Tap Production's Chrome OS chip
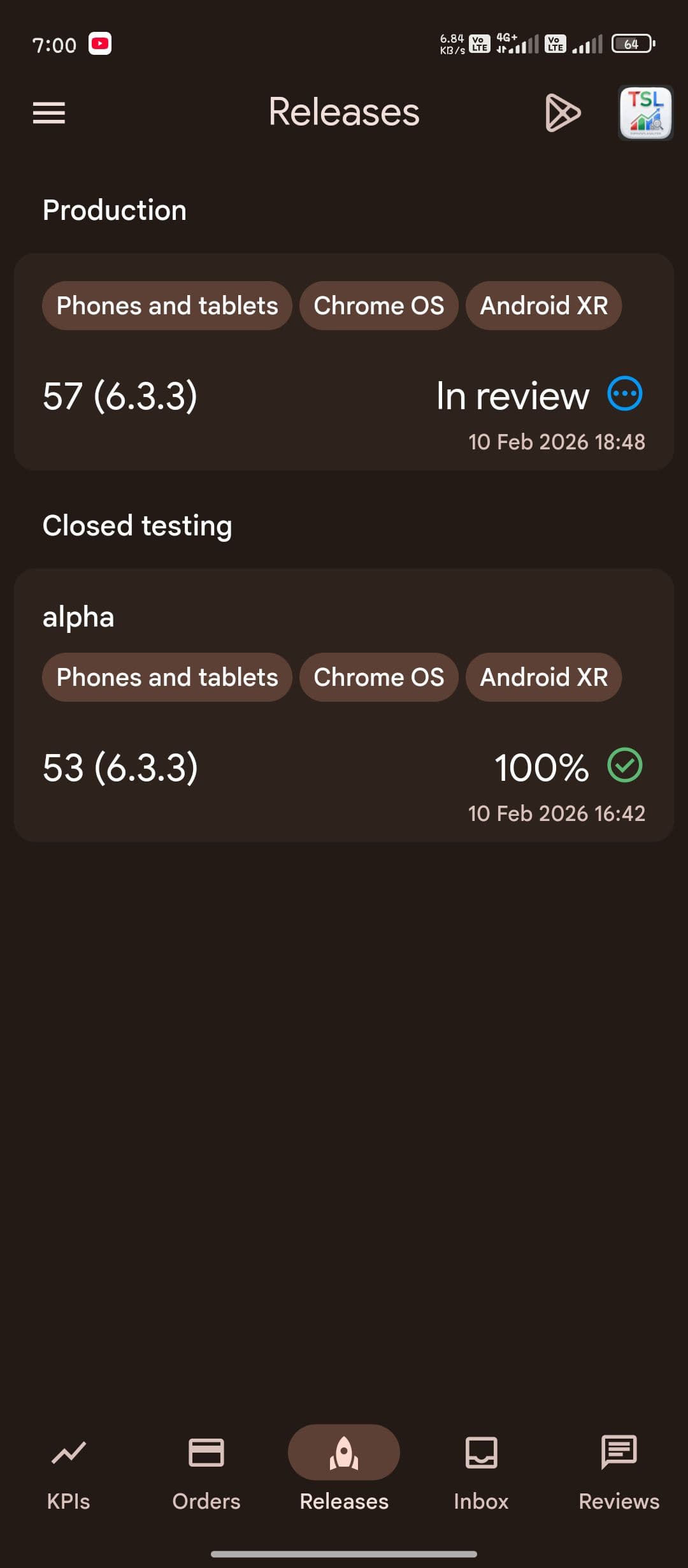The height and width of the screenshot is (1568, 688). tap(379, 306)
